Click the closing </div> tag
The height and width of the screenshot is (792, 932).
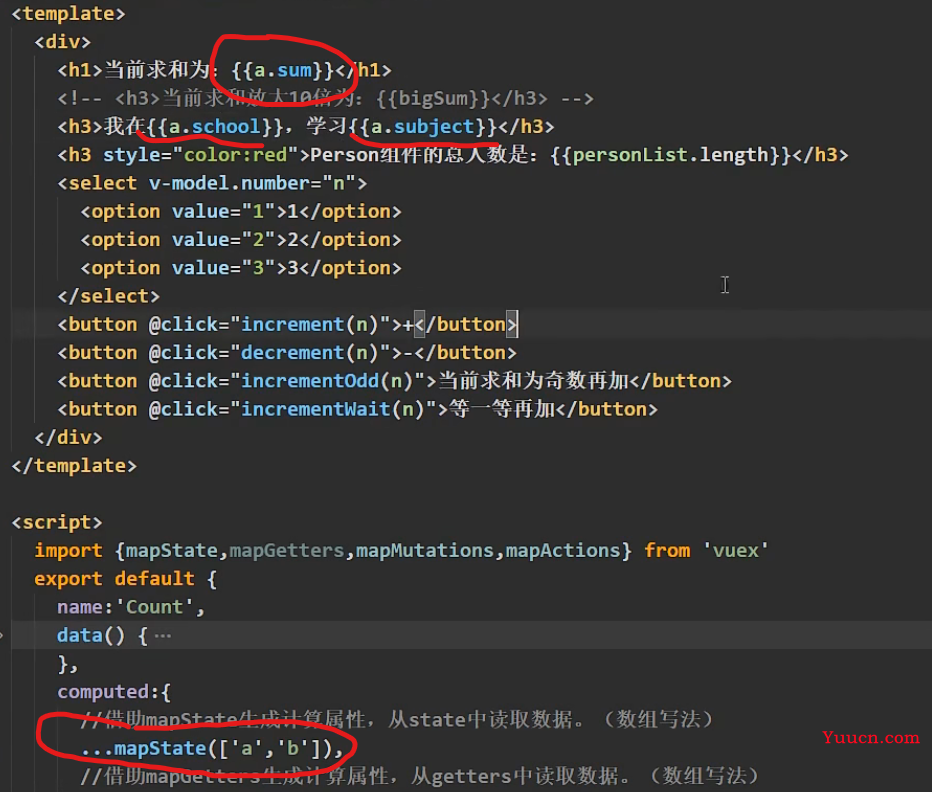coord(68,438)
